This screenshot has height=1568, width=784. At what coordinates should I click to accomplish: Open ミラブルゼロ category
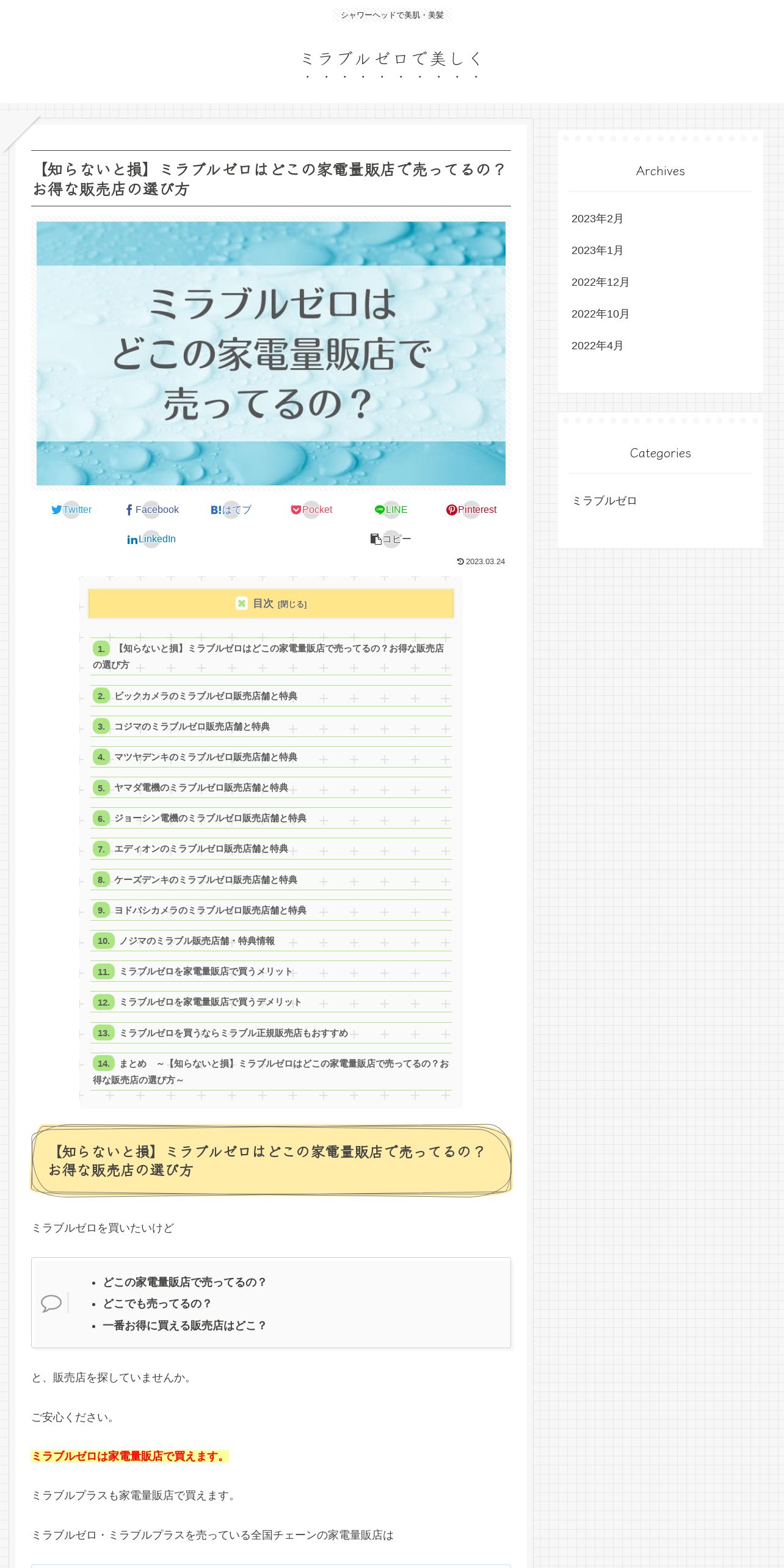tap(604, 501)
